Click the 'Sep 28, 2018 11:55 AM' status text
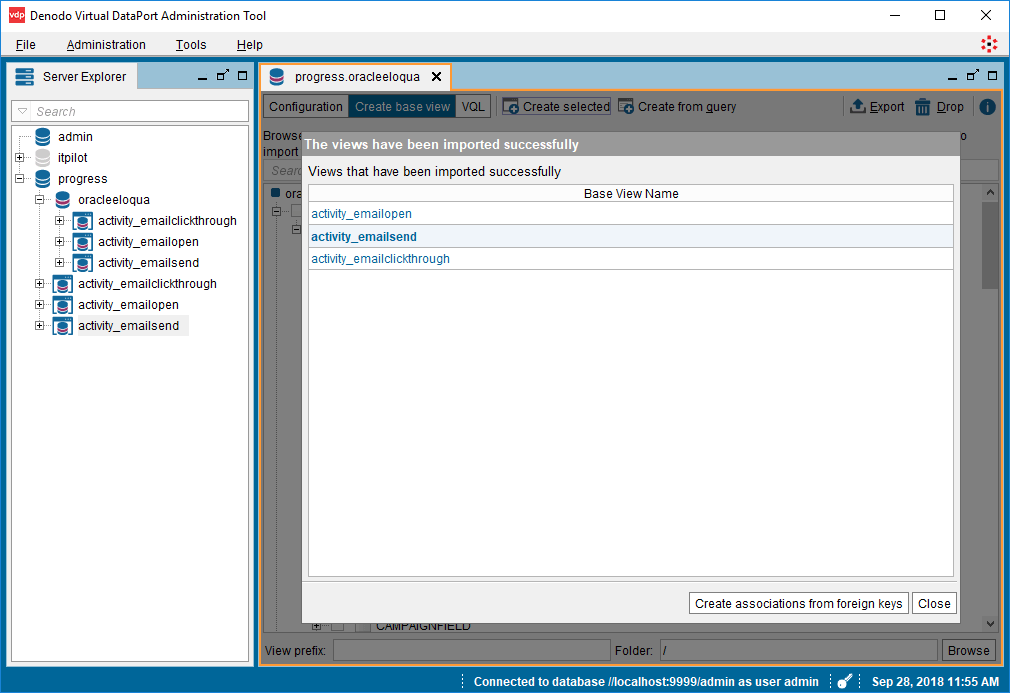The image size is (1010, 693). point(935,681)
